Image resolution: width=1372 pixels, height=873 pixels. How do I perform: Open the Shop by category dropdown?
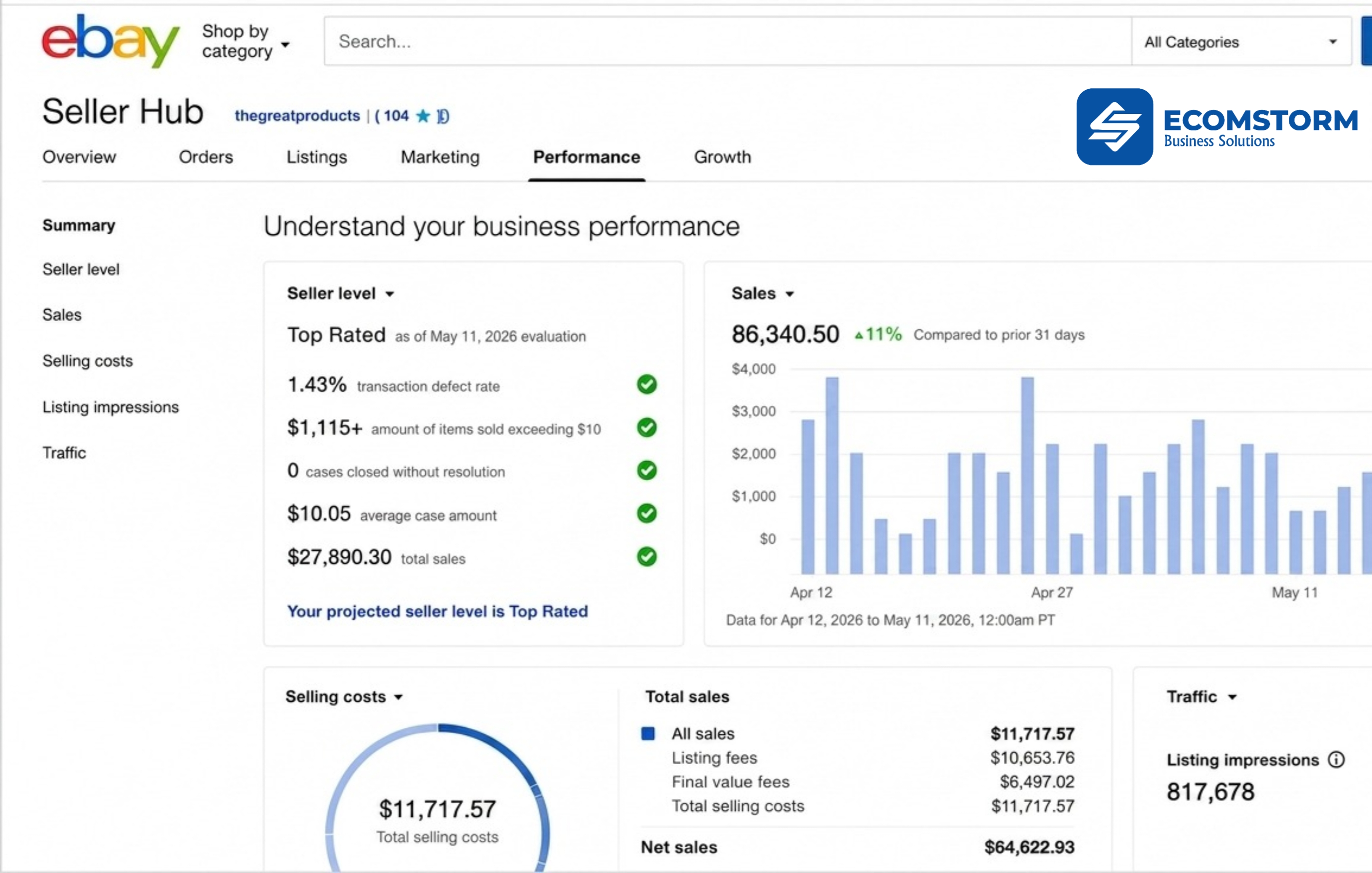tap(246, 41)
